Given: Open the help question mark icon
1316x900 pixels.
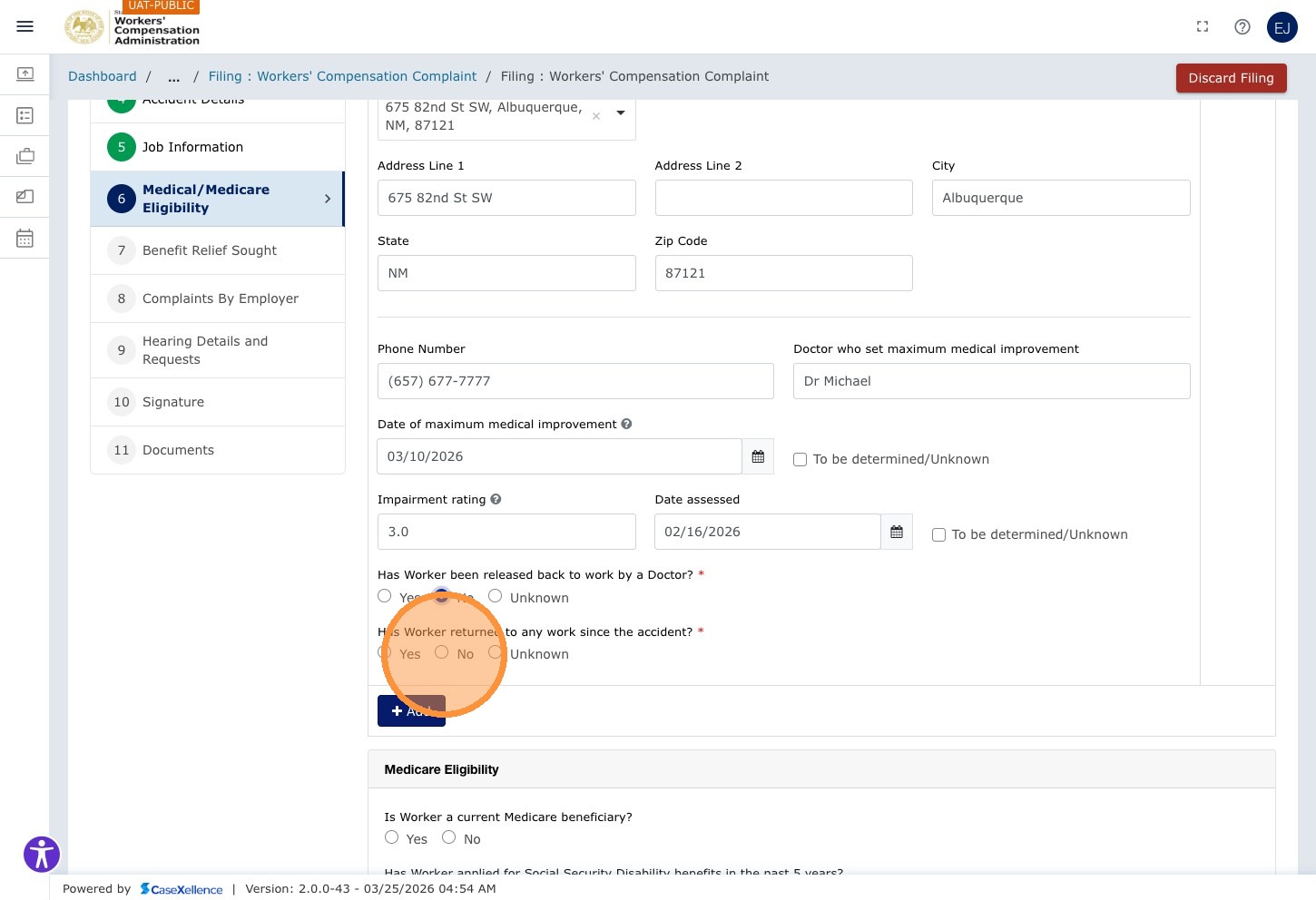Looking at the screenshot, I should coord(1242,27).
